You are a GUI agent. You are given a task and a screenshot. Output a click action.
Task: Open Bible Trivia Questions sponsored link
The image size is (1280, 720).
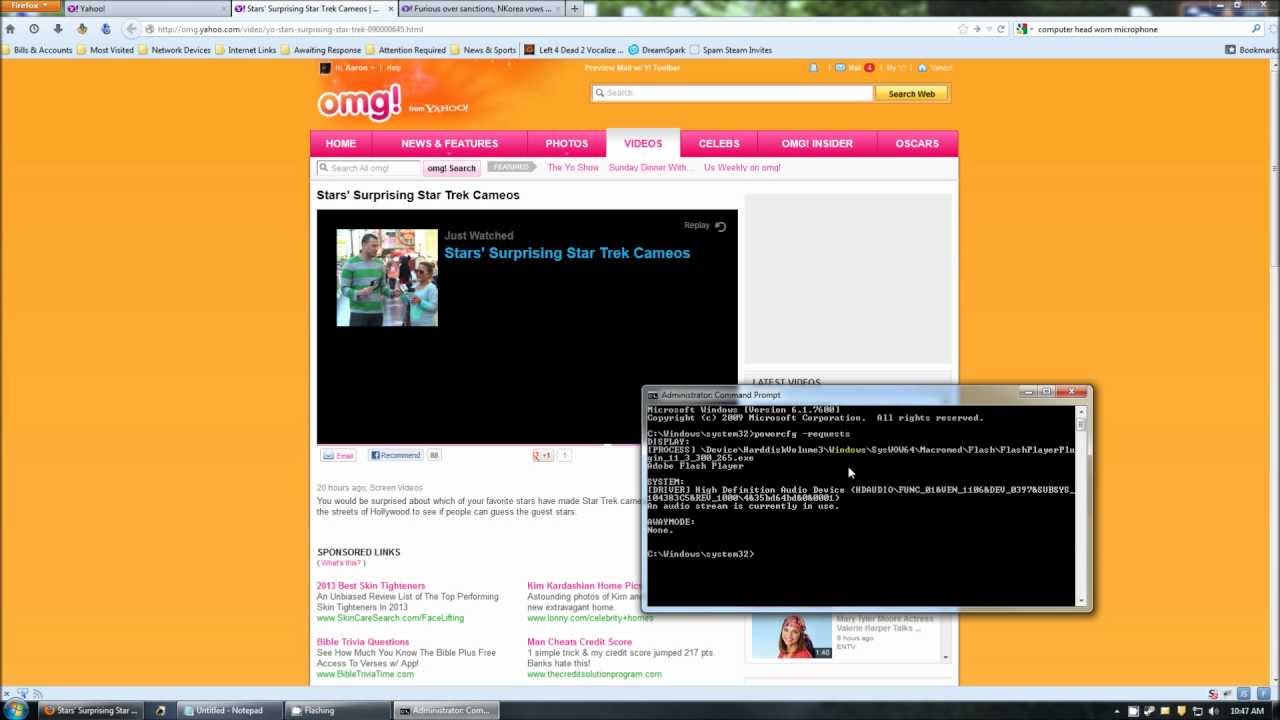pos(363,642)
